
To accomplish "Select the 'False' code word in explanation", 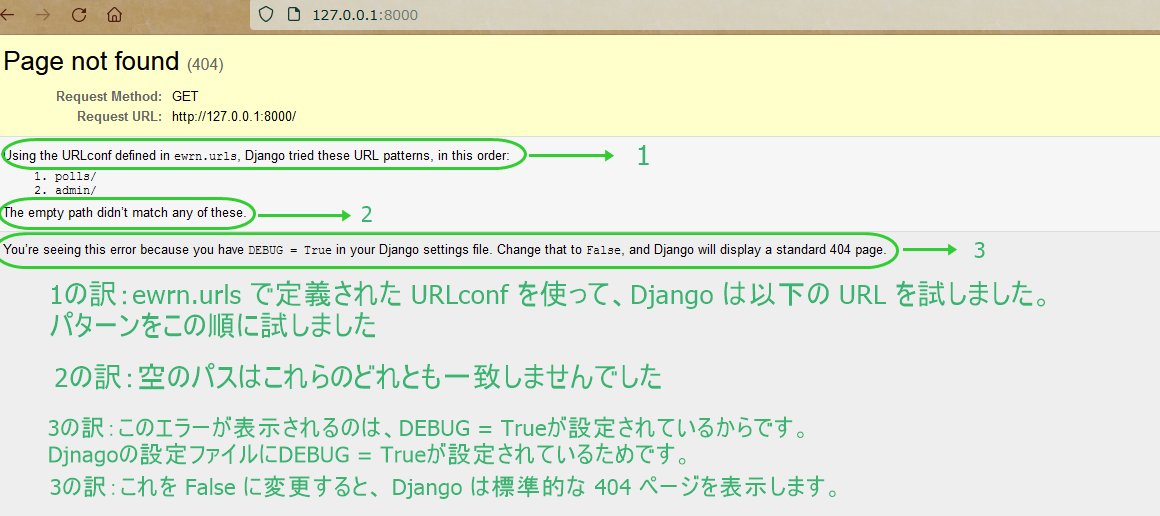I will click(x=603, y=250).
